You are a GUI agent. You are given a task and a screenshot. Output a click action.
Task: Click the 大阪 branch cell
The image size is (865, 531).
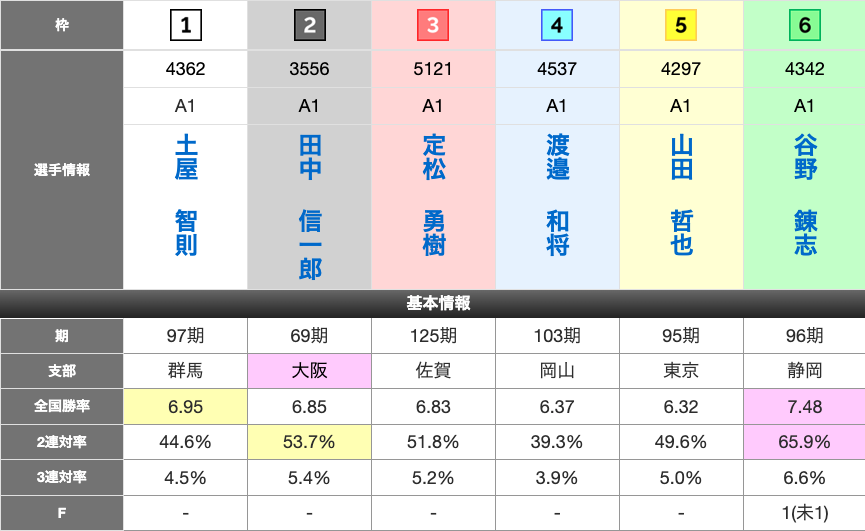click(x=309, y=371)
